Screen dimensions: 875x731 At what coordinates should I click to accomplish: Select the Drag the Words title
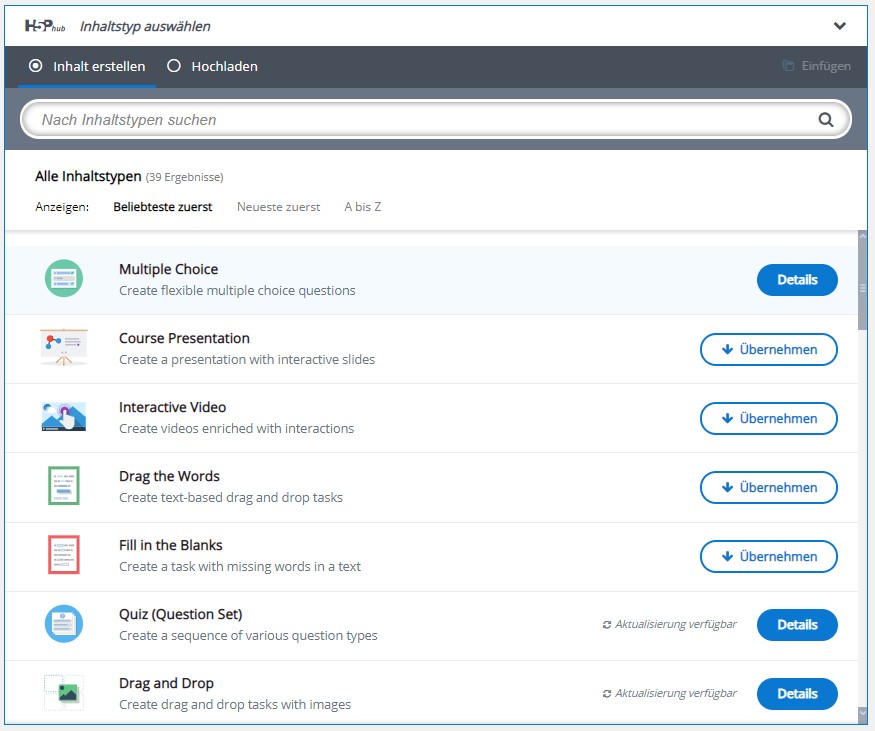point(169,476)
